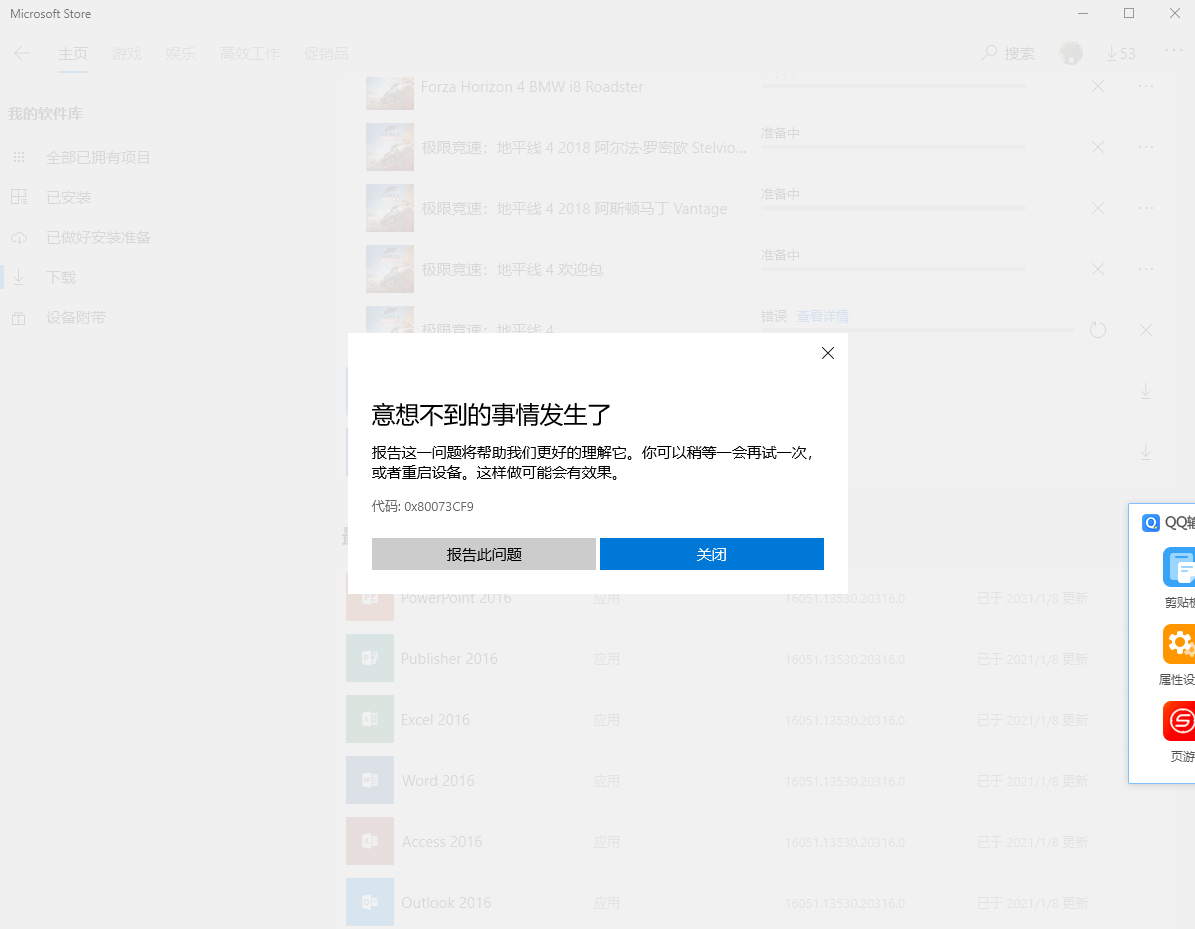Open search in Microsoft Store
This screenshot has height=929, width=1195.
pos(1007,53)
